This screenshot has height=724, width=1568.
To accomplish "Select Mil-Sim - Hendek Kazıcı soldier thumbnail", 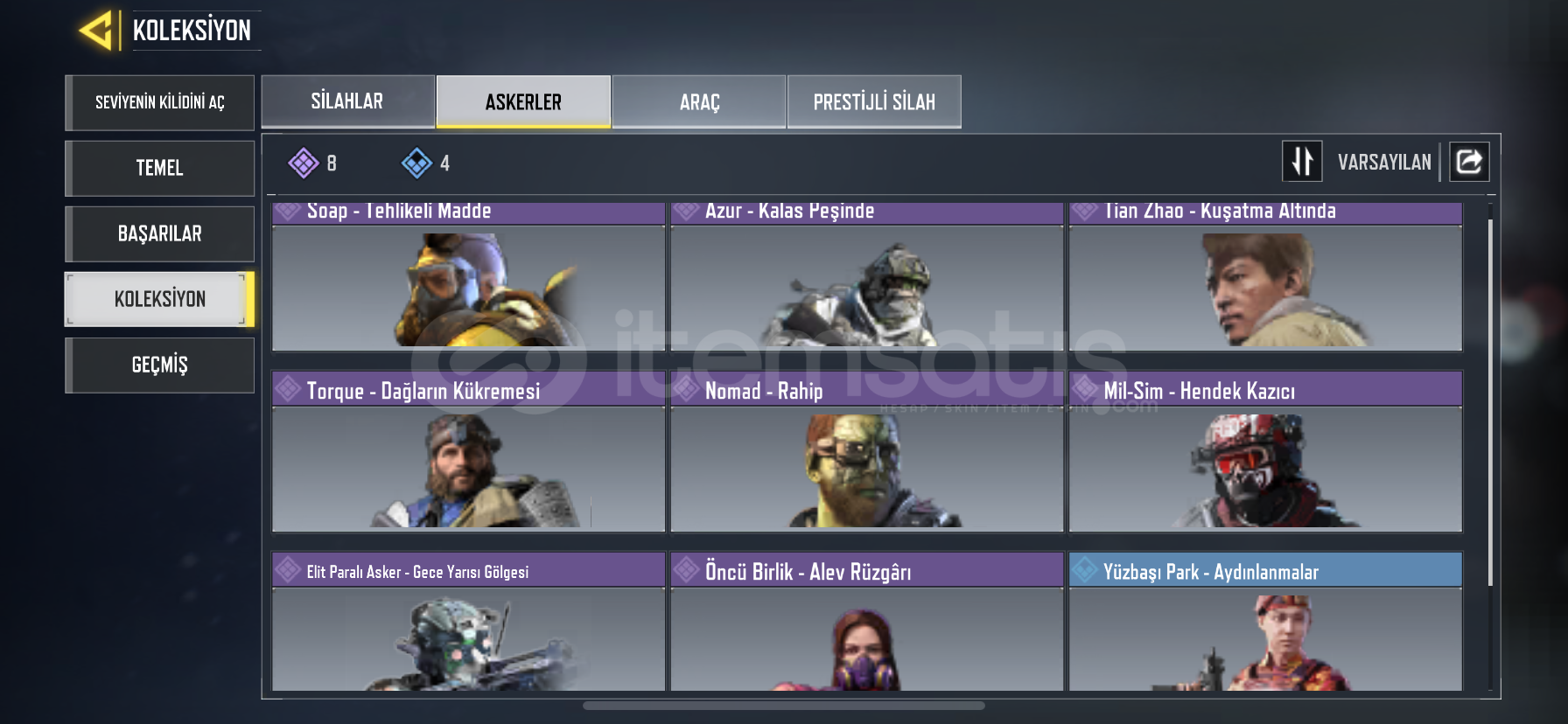I will [1265, 469].
